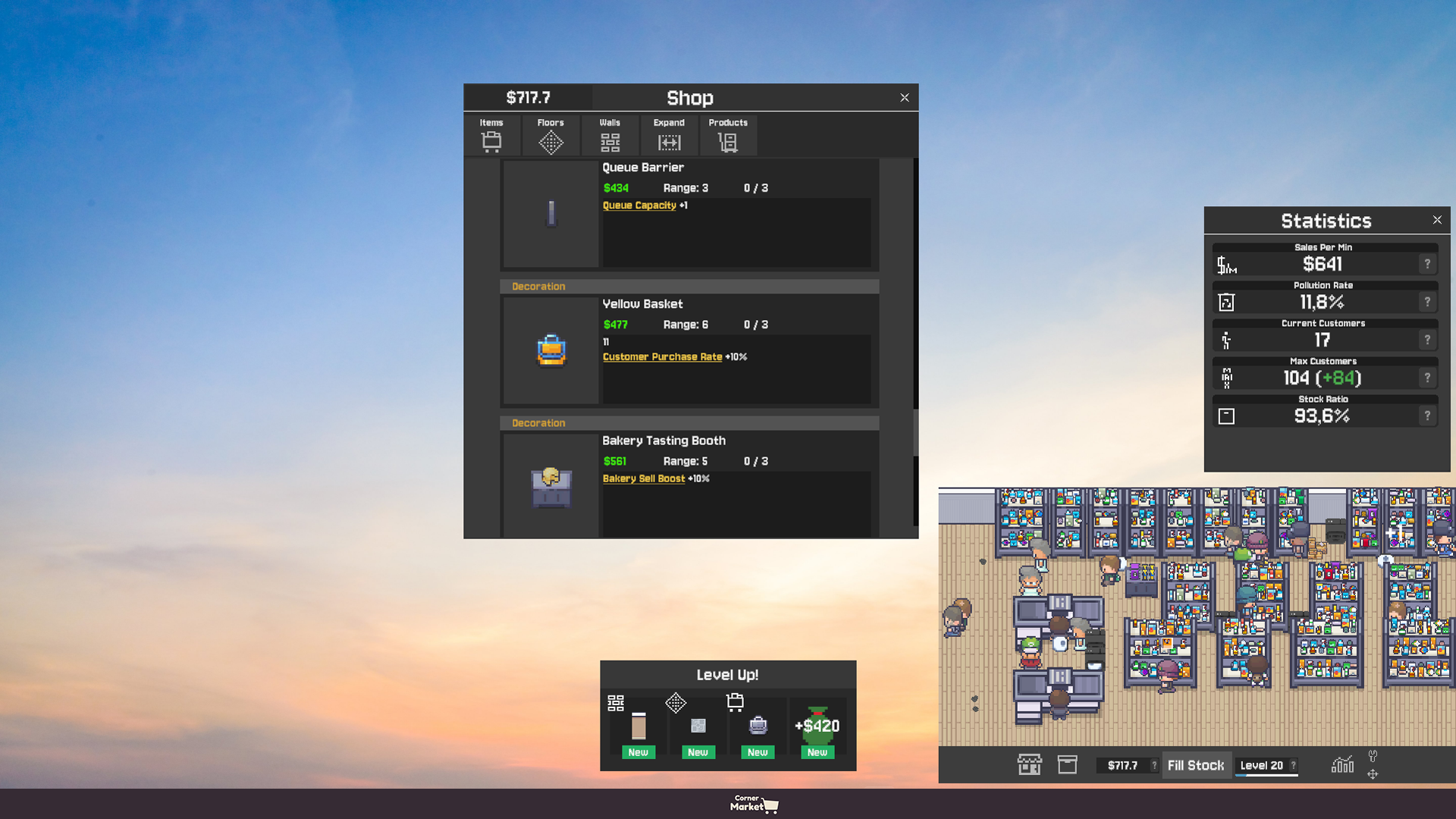Viewport: 1456px width, 819px height.
Task: Claim the new floor tile reward in Level Up
Action: [x=697, y=726]
